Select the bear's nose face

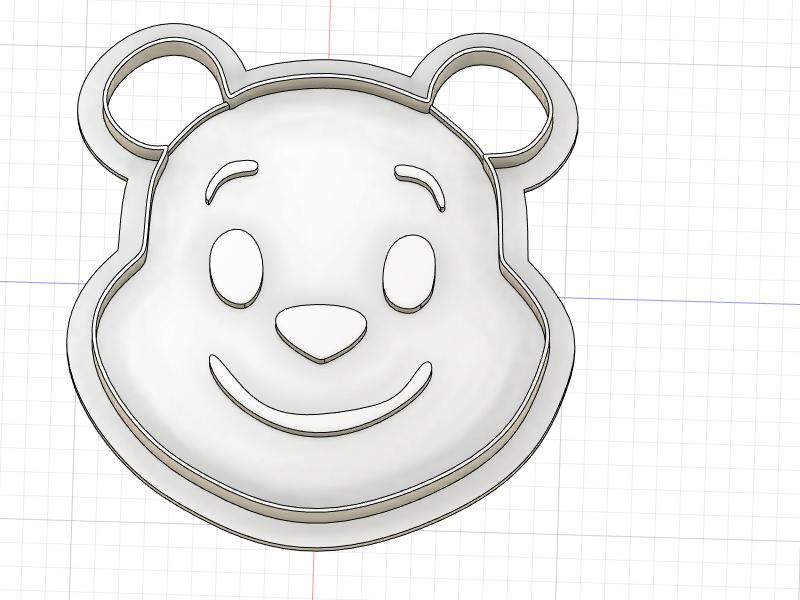pos(320,332)
